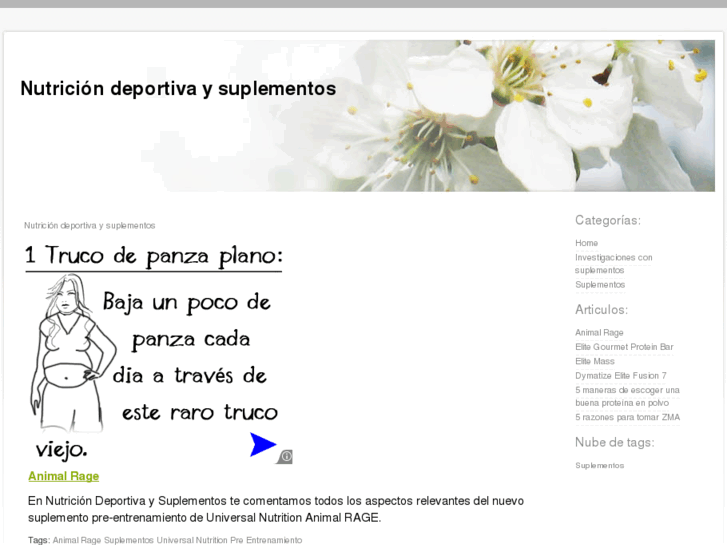Image resolution: width=727 pixels, height=545 pixels.
Task: Open 5 maneras de escoger una buena proteína article
Action: [x=627, y=397]
